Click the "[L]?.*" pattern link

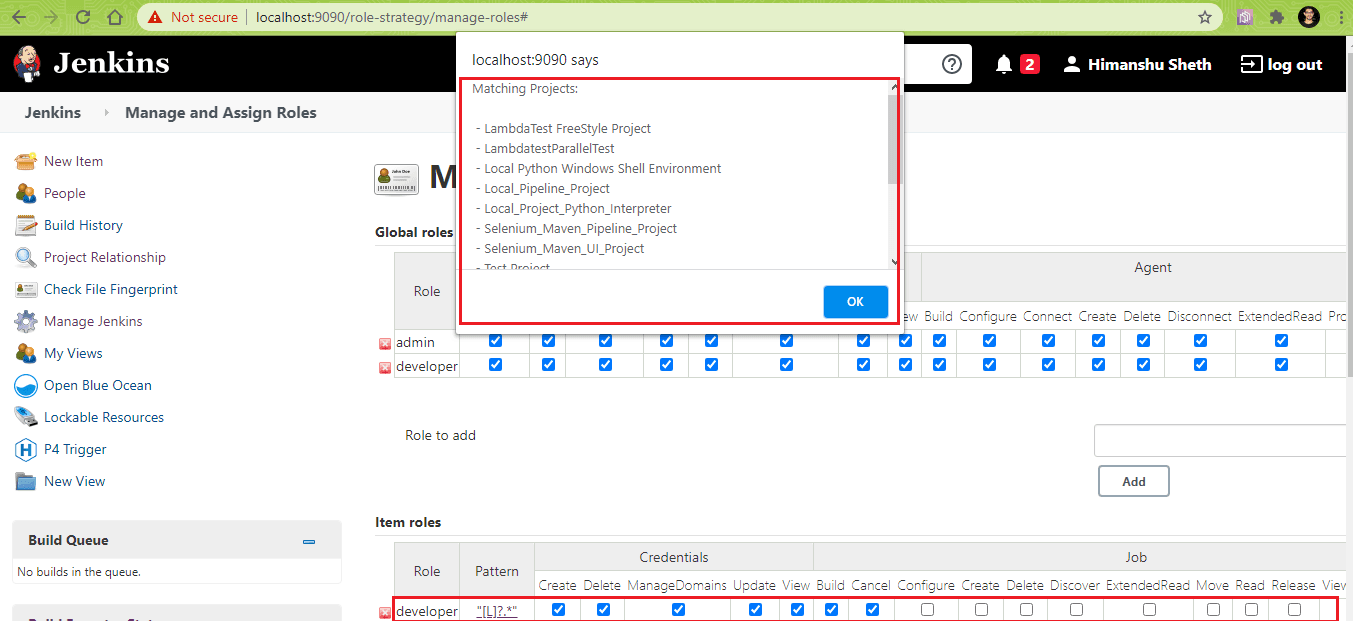click(x=497, y=611)
